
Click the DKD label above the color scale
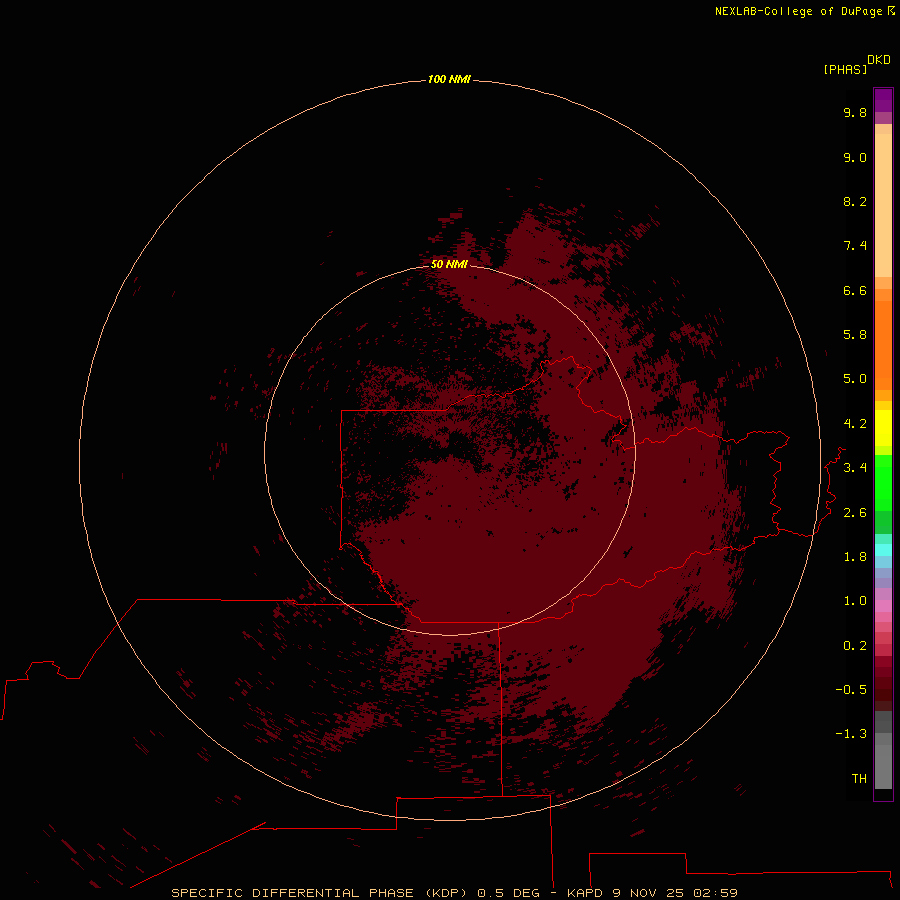point(879,60)
